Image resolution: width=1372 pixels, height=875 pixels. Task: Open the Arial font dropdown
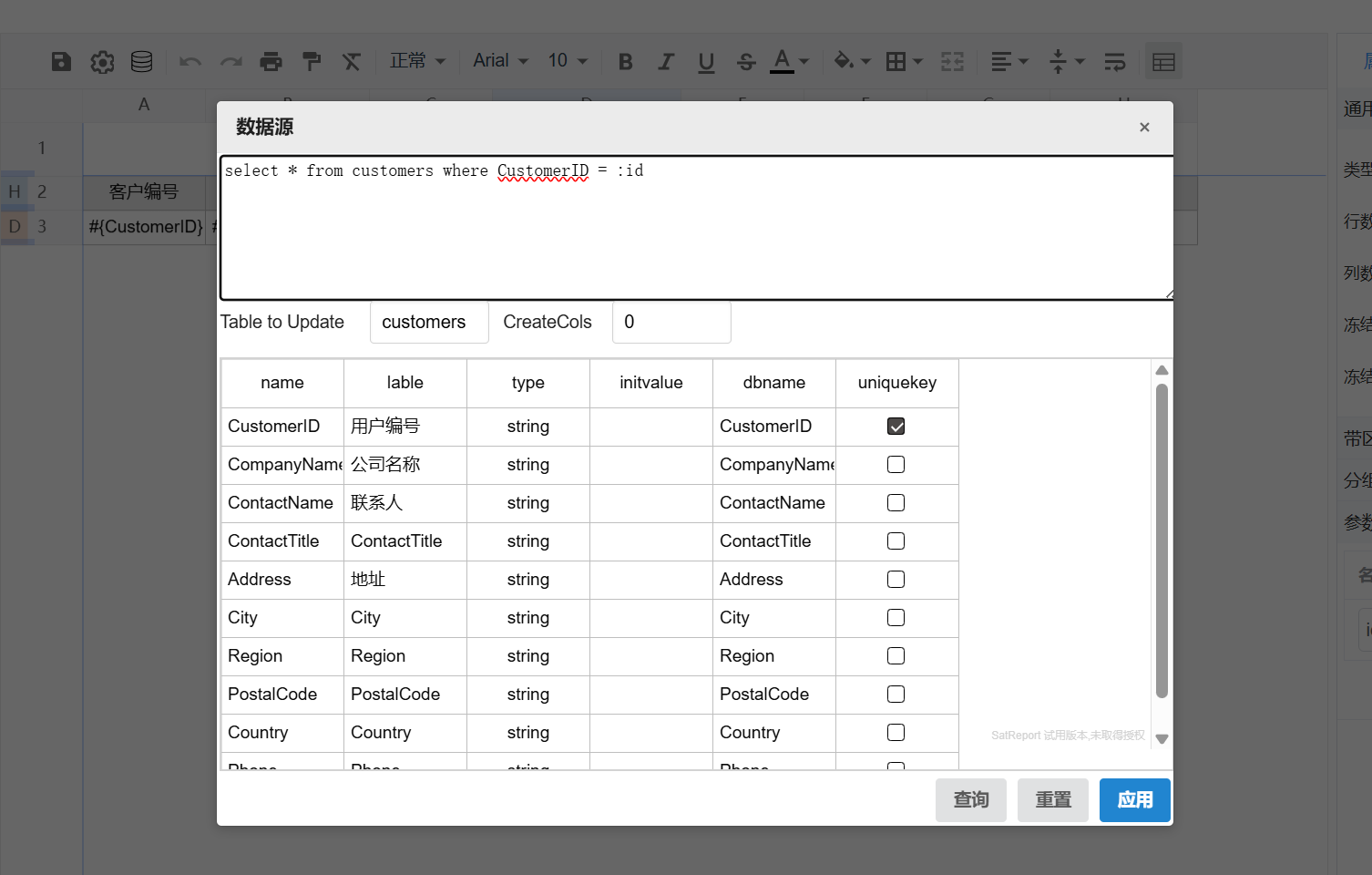click(500, 61)
